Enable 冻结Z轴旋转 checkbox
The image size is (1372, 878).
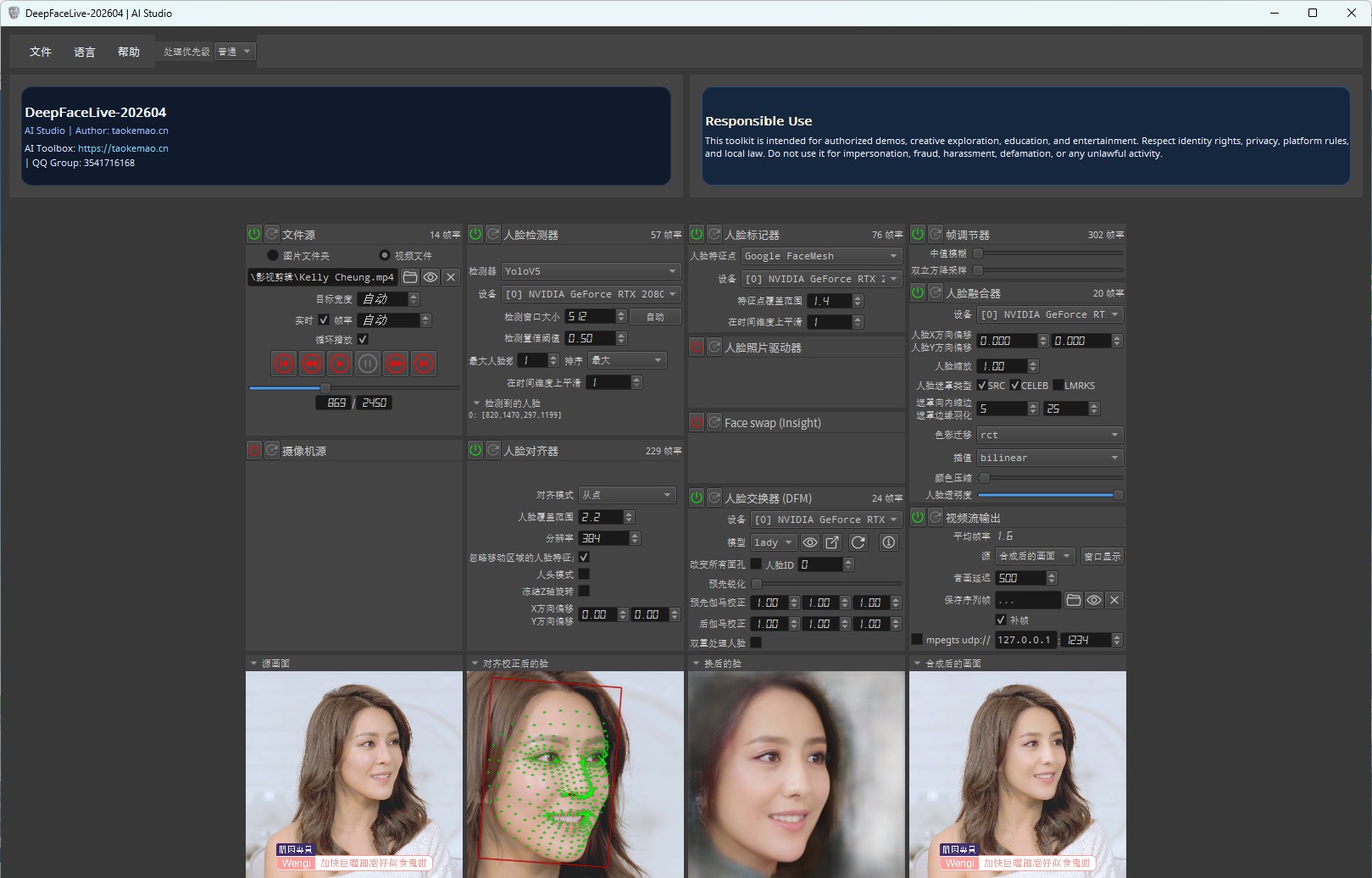coord(584,591)
